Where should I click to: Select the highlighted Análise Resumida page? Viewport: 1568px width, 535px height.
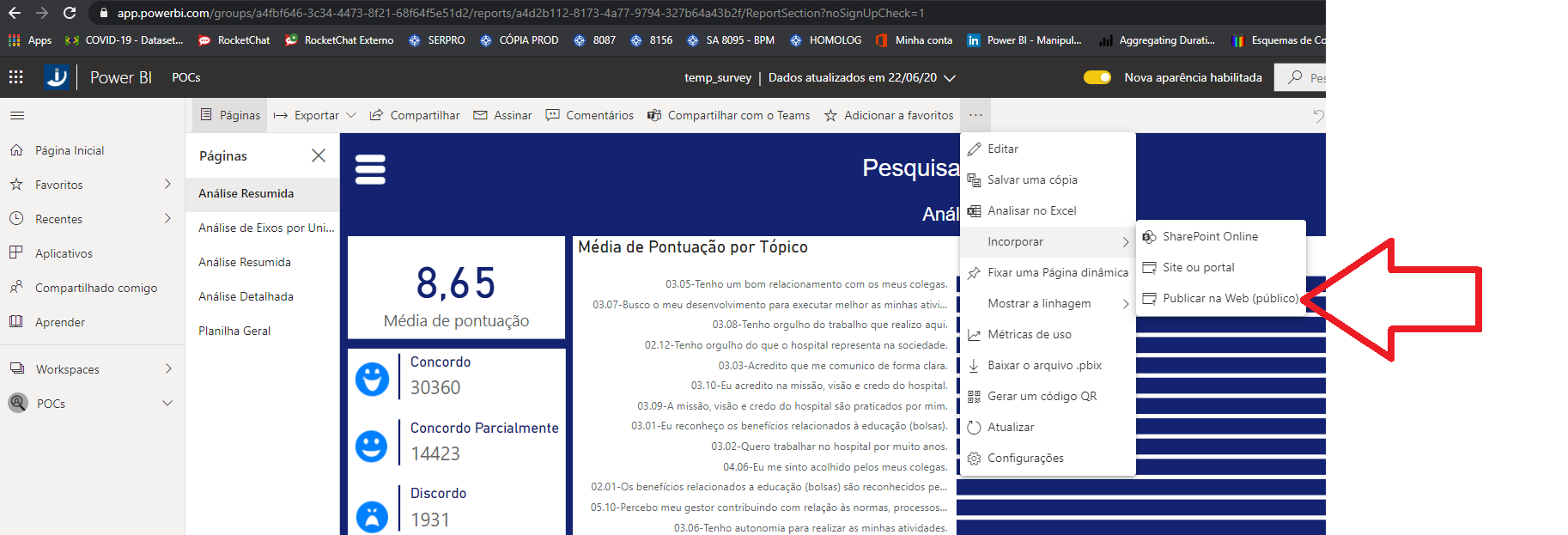[263, 193]
